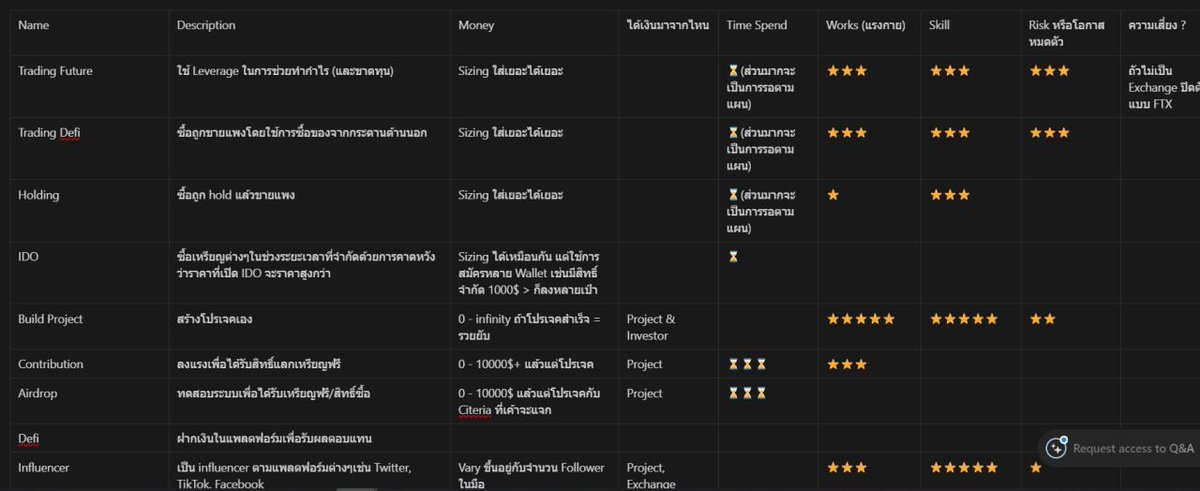The width and height of the screenshot is (1200, 491).
Task: Click the two-star Risk rating in Build Project row
Action: (x=1042, y=319)
